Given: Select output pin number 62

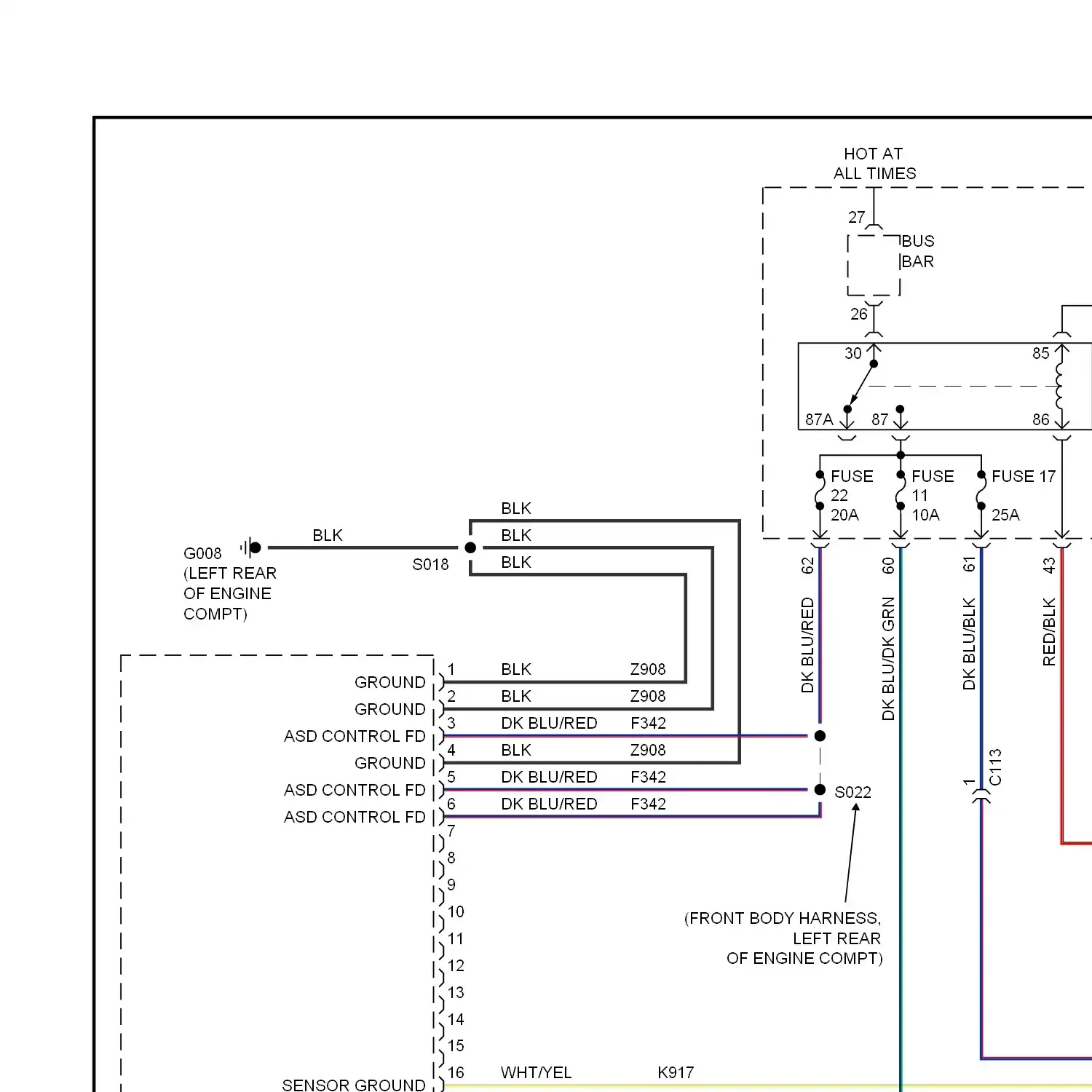Looking at the screenshot, I should click(x=807, y=566).
